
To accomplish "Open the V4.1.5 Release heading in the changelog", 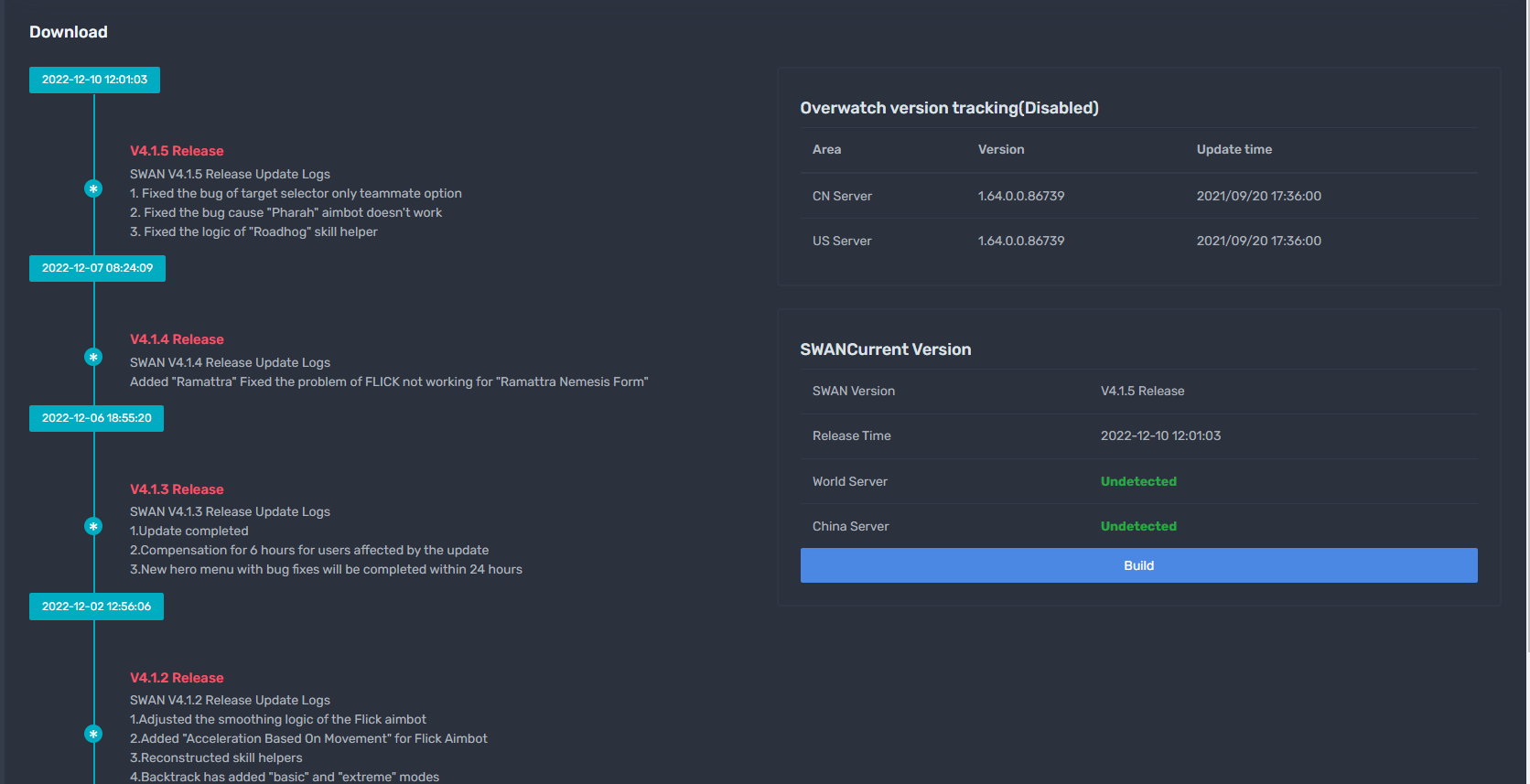I will pos(177,151).
